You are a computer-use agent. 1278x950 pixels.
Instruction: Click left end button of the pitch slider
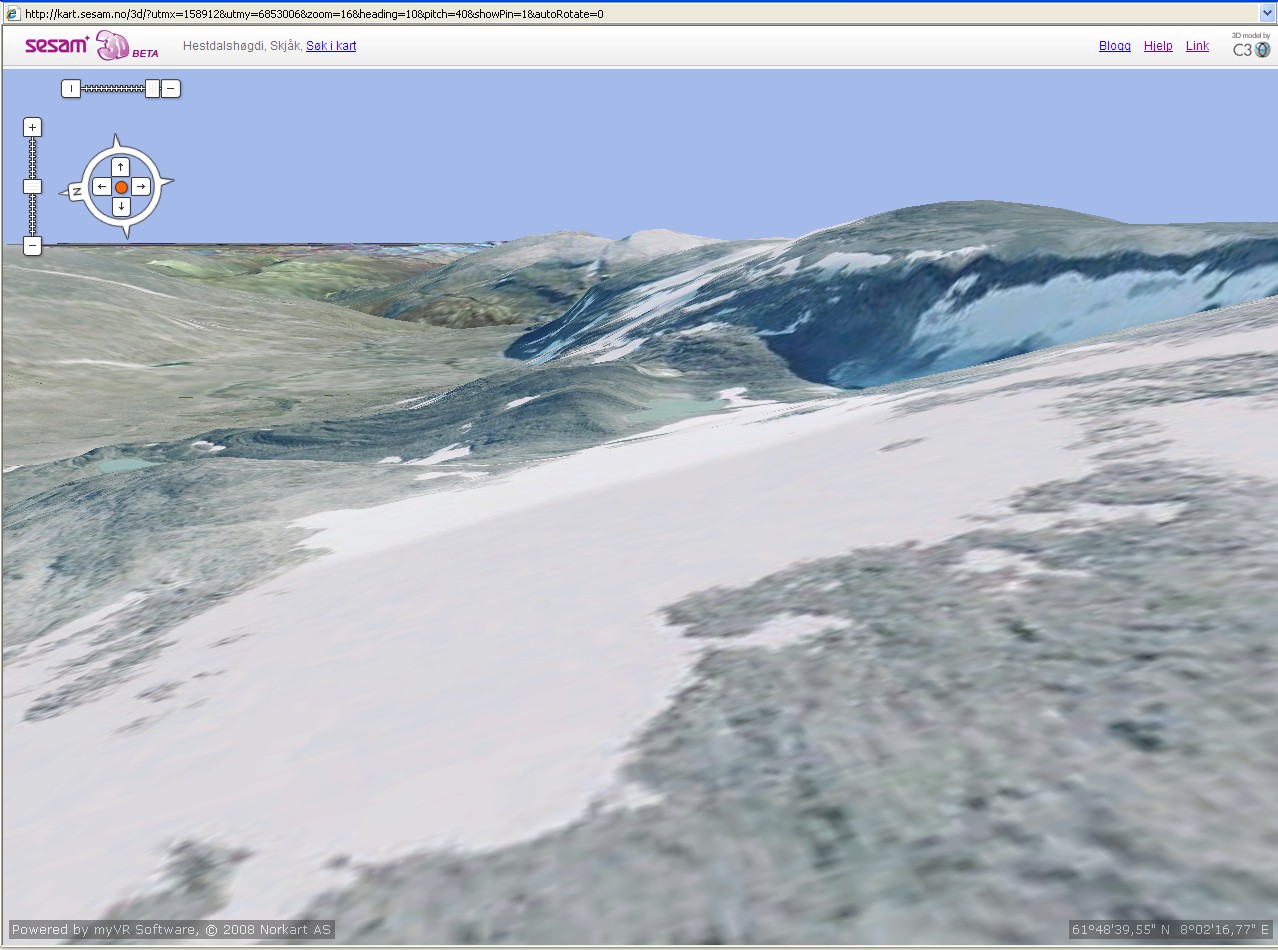[71, 89]
